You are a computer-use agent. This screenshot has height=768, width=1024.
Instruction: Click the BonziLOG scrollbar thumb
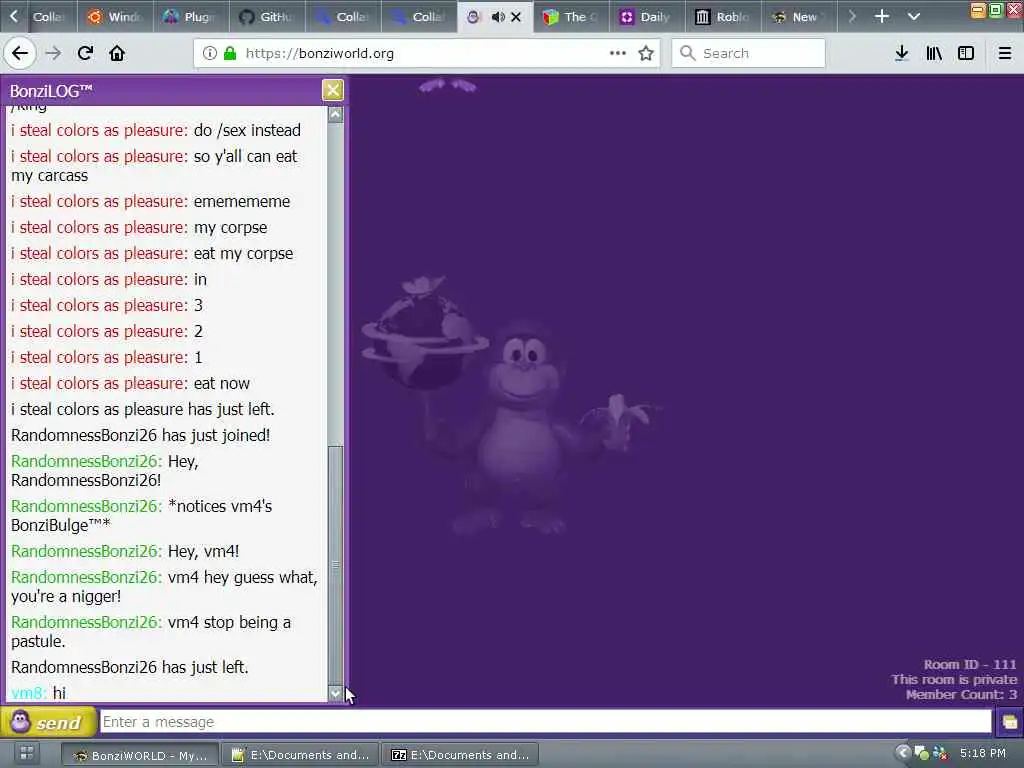click(336, 565)
